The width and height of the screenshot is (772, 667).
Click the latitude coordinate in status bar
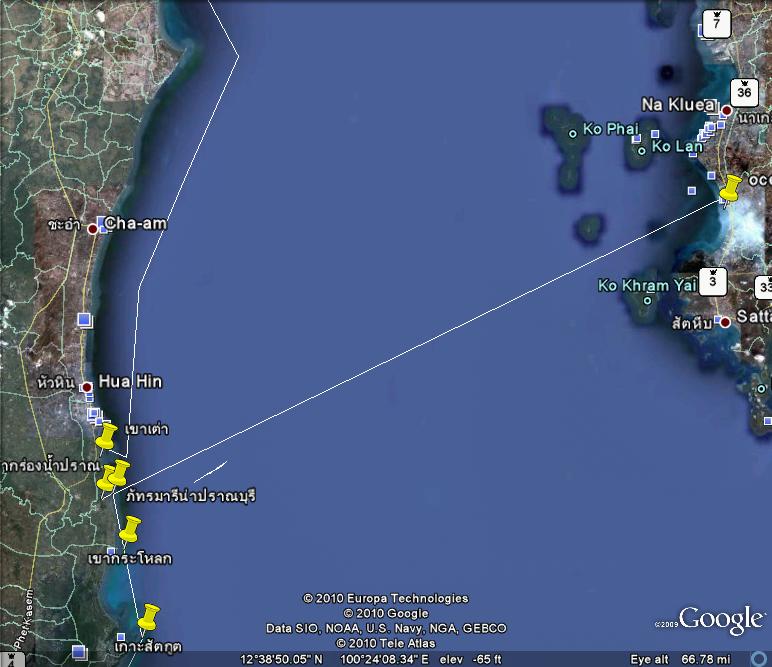point(282,659)
